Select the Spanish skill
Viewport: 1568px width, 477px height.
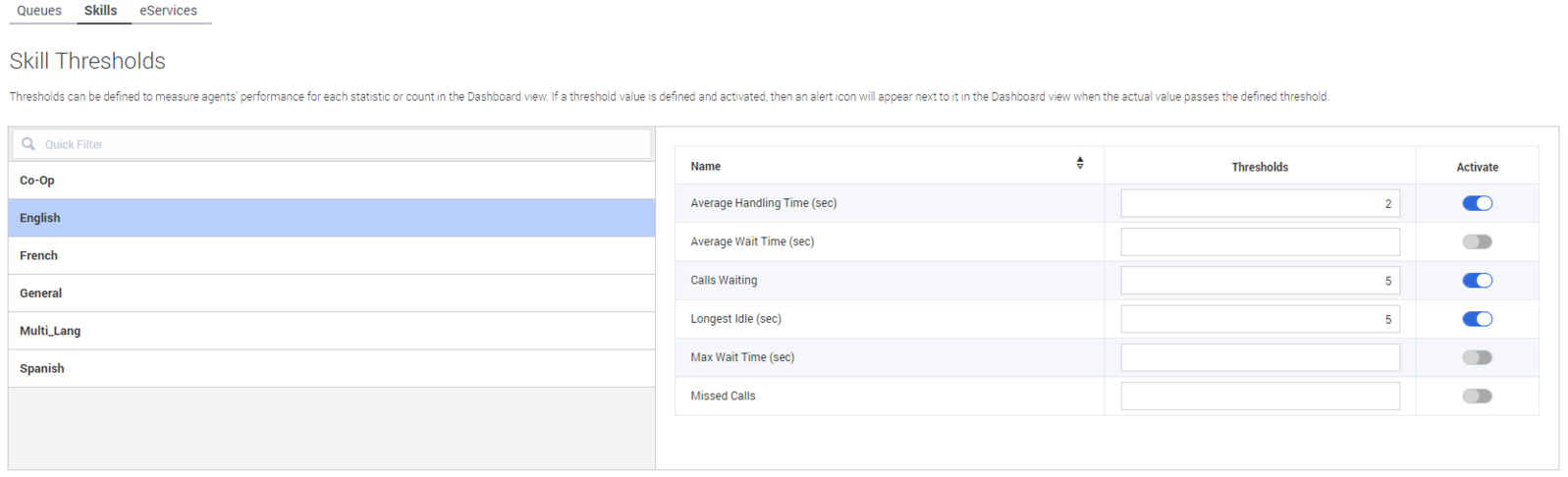[332, 368]
